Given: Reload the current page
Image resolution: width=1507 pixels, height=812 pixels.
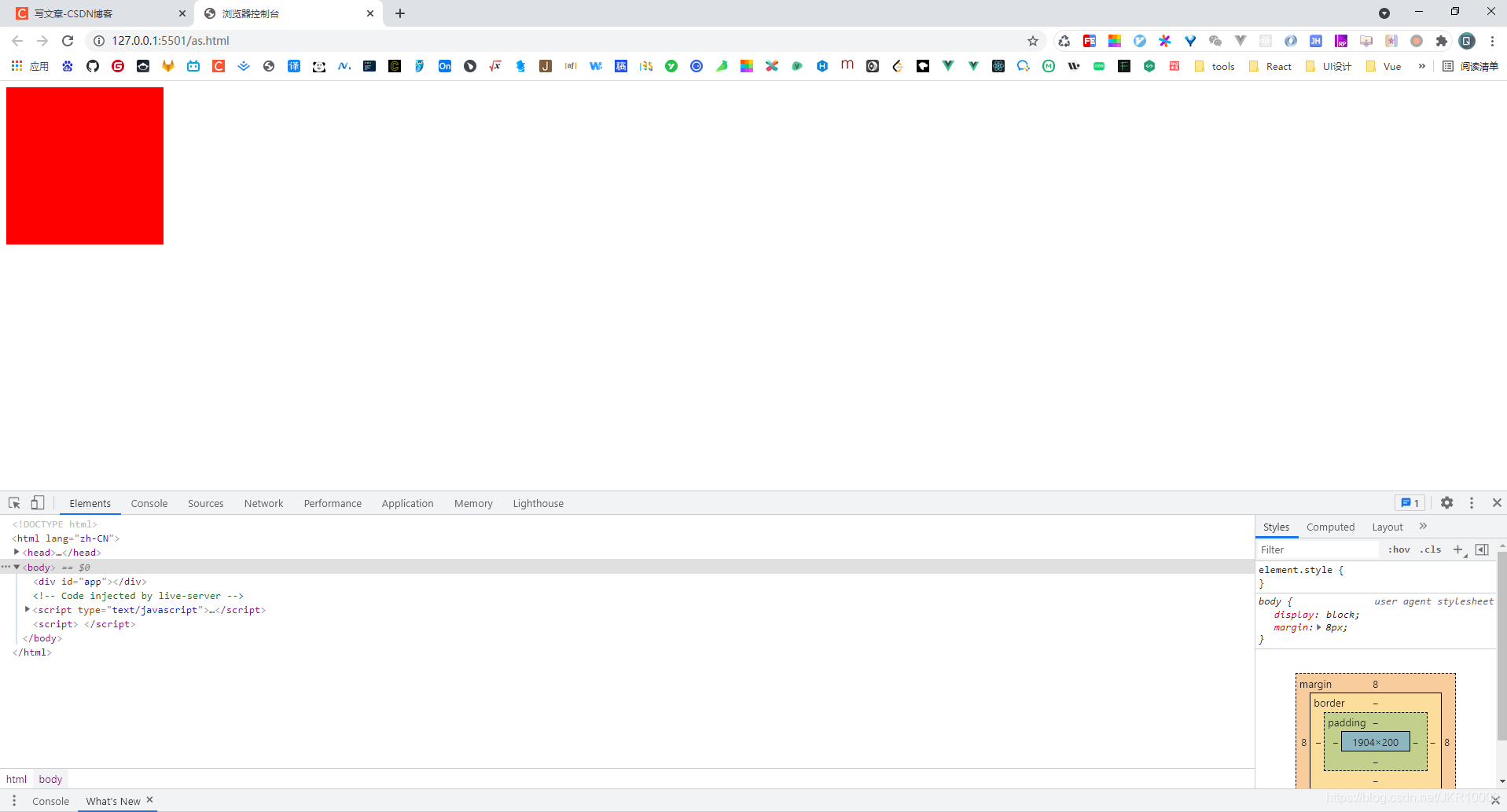Looking at the screenshot, I should tap(68, 41).
